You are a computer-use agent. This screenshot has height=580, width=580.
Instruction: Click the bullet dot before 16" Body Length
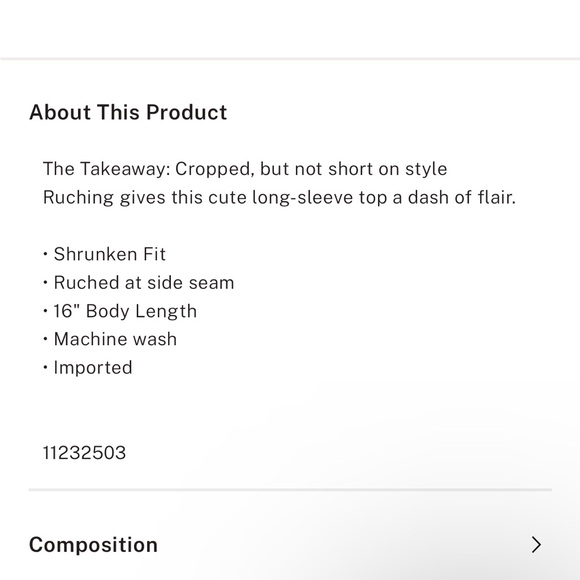(45, 311)
